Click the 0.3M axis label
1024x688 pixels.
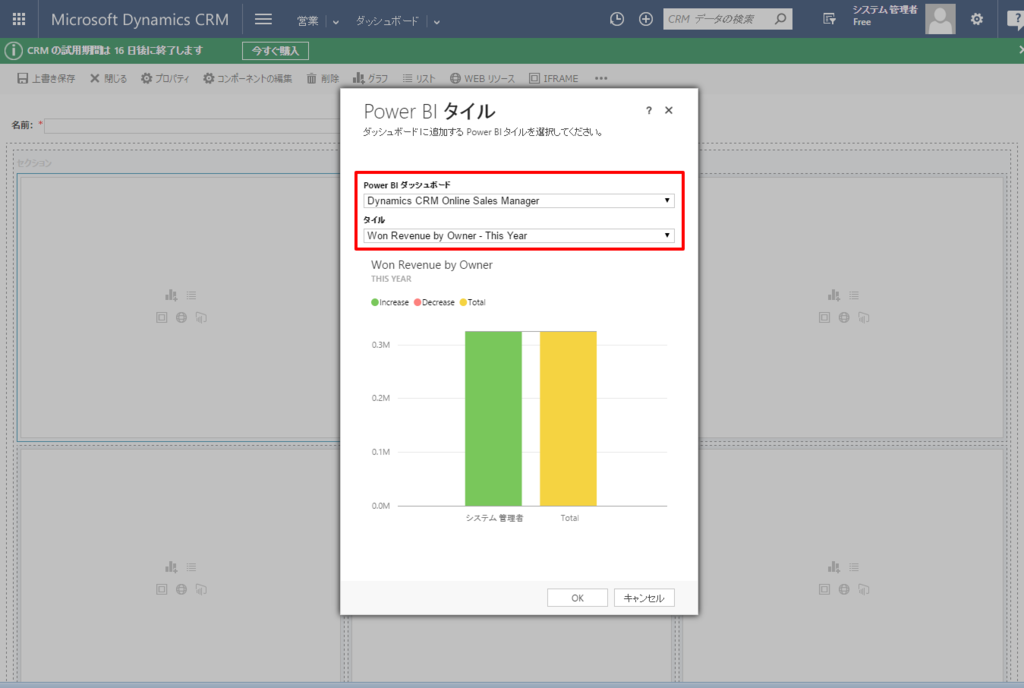[x=381, y=345]
